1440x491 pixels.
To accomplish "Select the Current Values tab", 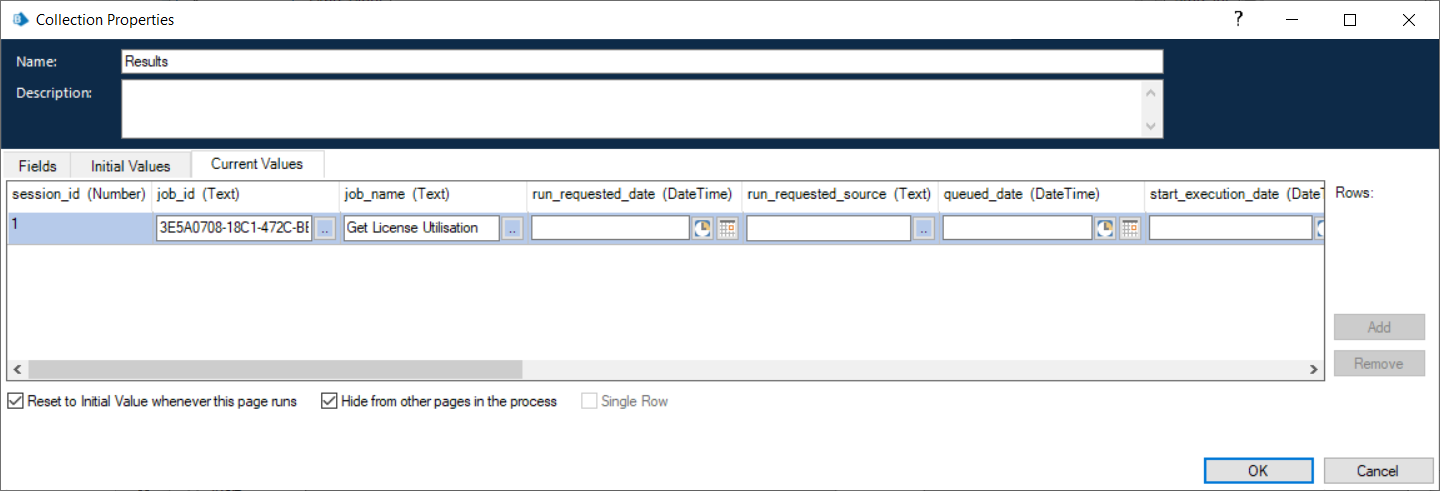I will click(x=257, y=164).
